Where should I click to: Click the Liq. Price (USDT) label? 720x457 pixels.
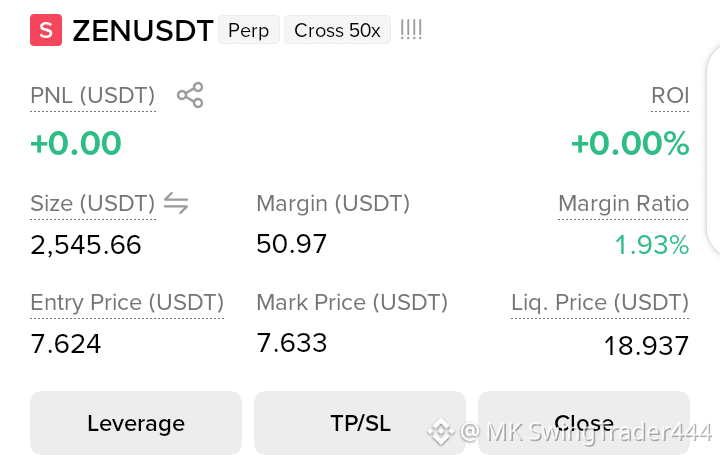coord(600,303)
